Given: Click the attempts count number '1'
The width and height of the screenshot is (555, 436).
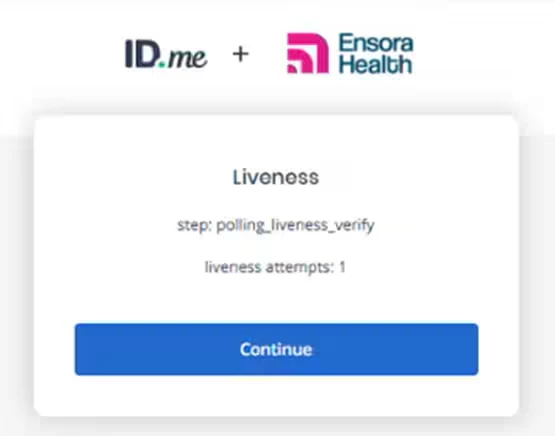Looking at the screenshot, I should point(342,267).
